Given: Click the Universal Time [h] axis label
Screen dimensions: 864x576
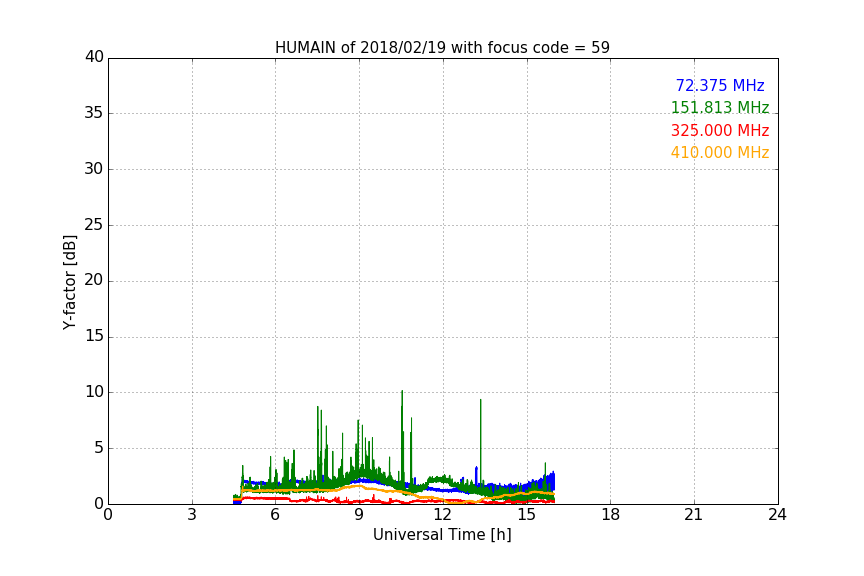Looking at the screenshot, I should 442,535.
